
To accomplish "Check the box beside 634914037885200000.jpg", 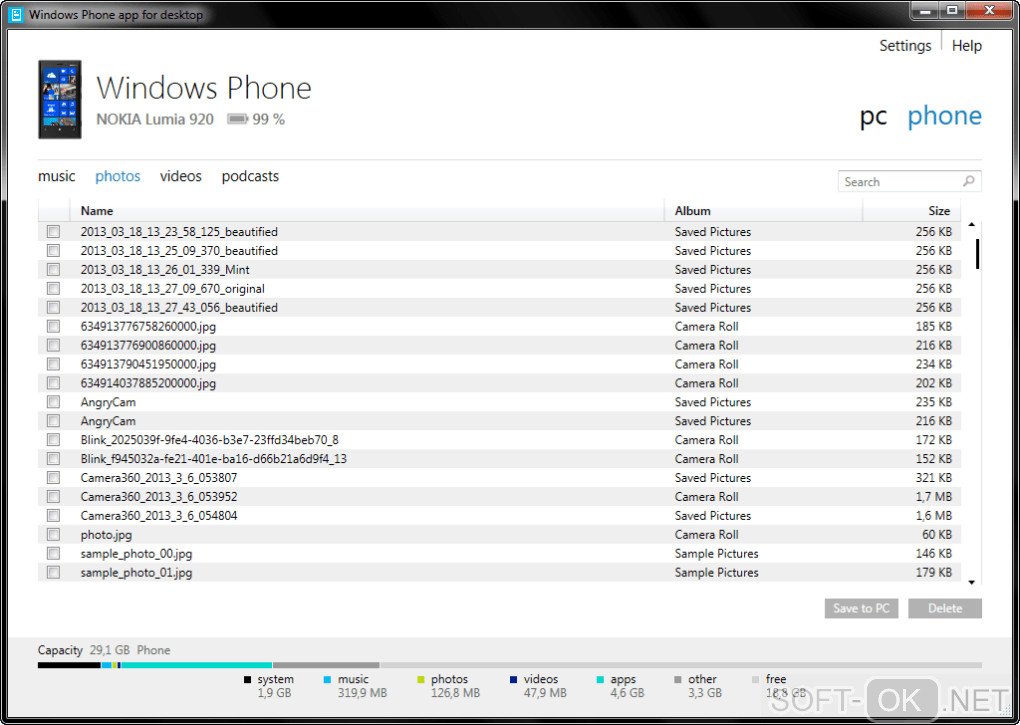I will pos(53,383).
